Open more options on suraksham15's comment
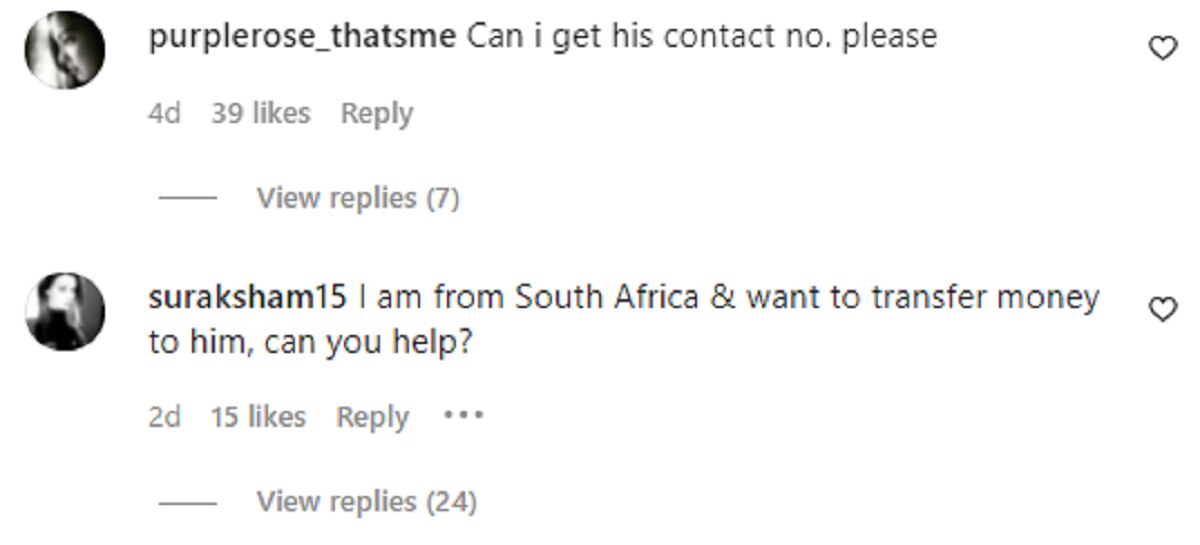The width and height of the screenshot is (1200, 545). click(464, 415)
